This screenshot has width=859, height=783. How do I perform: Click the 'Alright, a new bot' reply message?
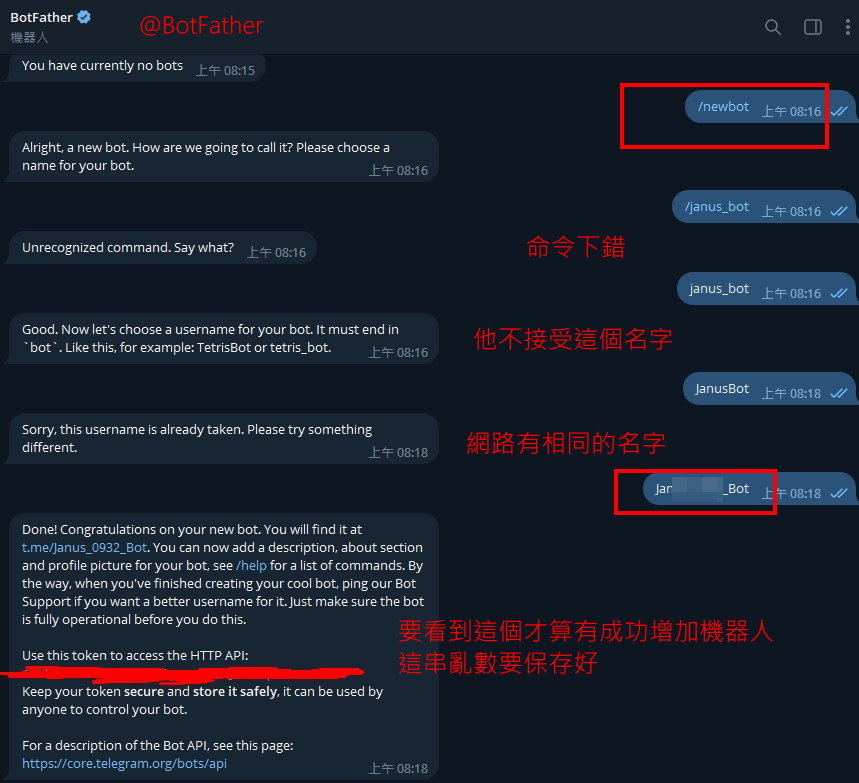point(224,157)
